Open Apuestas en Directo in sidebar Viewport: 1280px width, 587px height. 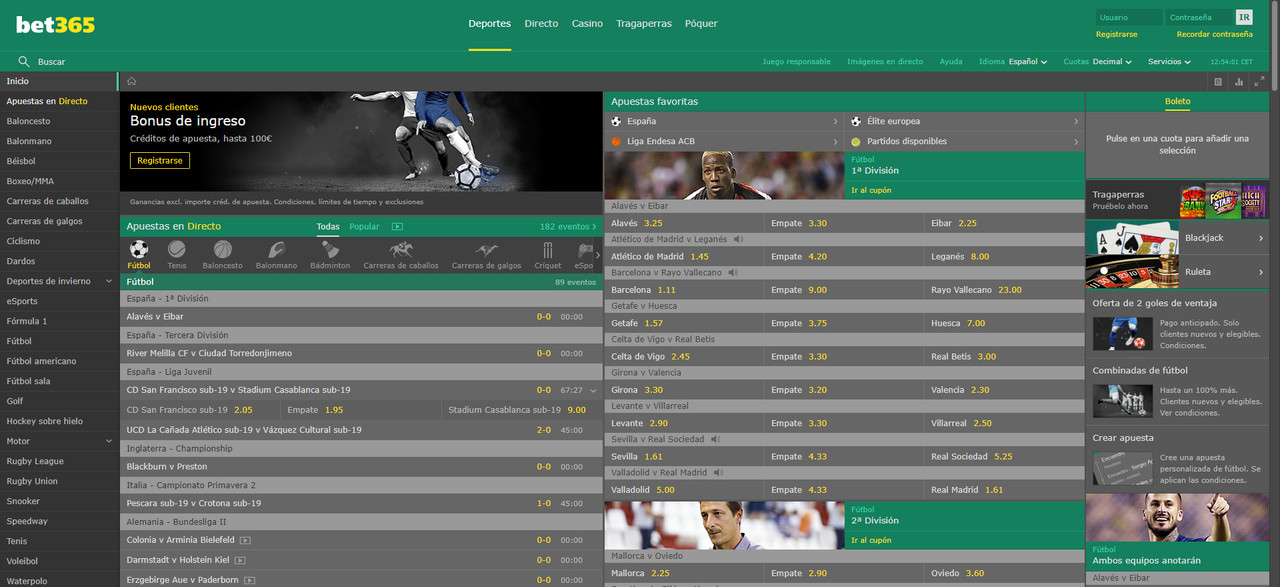click(59, 101)
